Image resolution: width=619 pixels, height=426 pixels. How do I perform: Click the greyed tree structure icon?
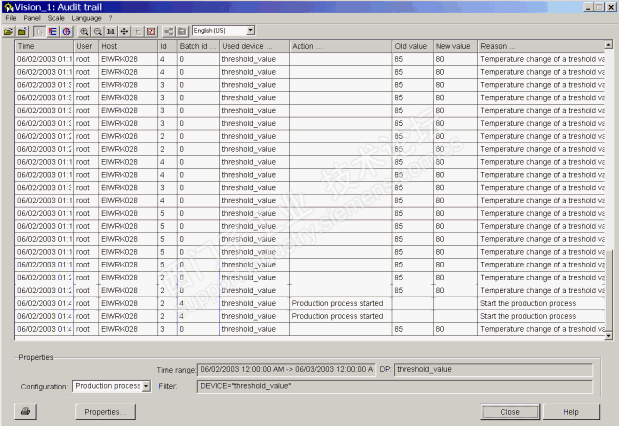(x=169, y=32)
